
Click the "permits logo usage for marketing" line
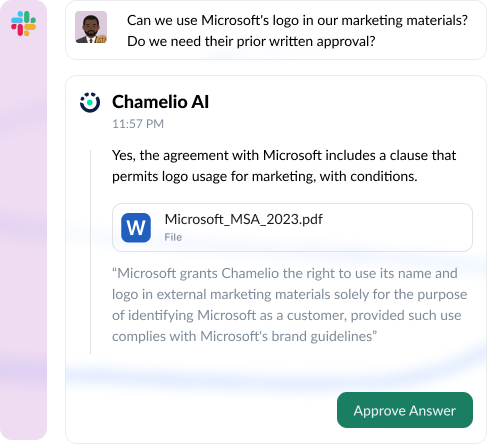click(x=265, y=176)
